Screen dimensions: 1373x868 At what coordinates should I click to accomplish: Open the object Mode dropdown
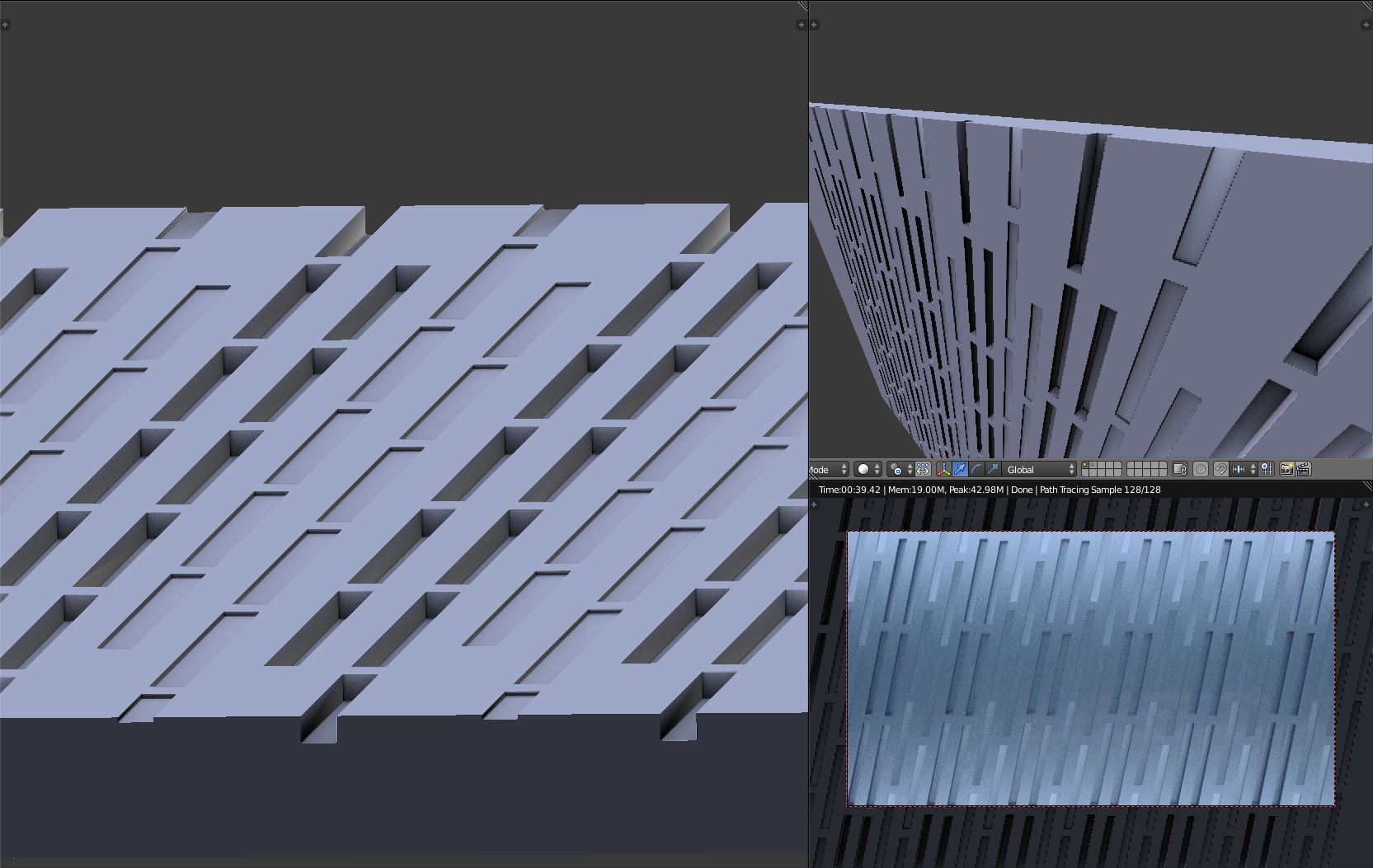click(829, 469)
